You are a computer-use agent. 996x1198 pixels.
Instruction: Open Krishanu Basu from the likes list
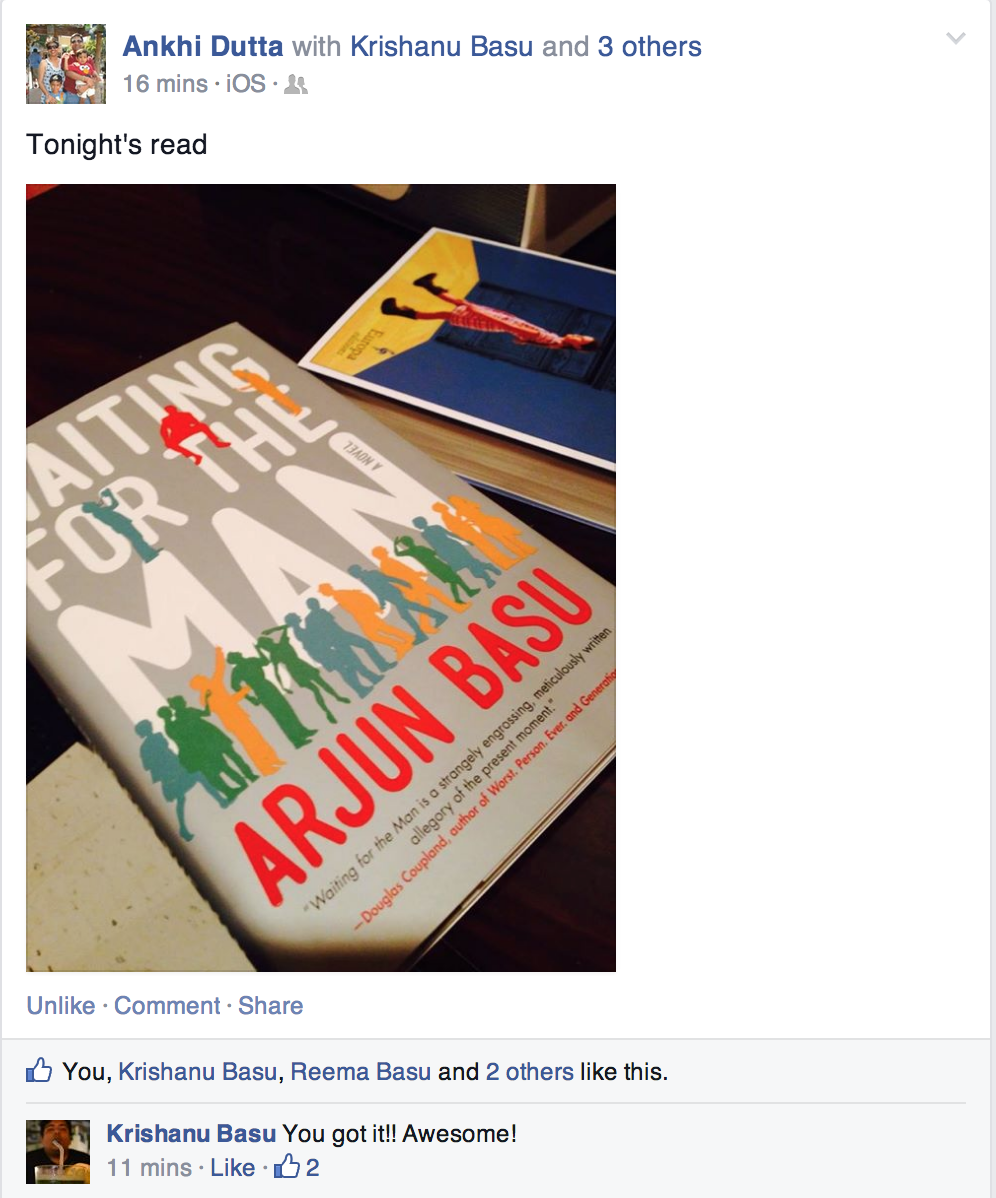pos(197,1071)
